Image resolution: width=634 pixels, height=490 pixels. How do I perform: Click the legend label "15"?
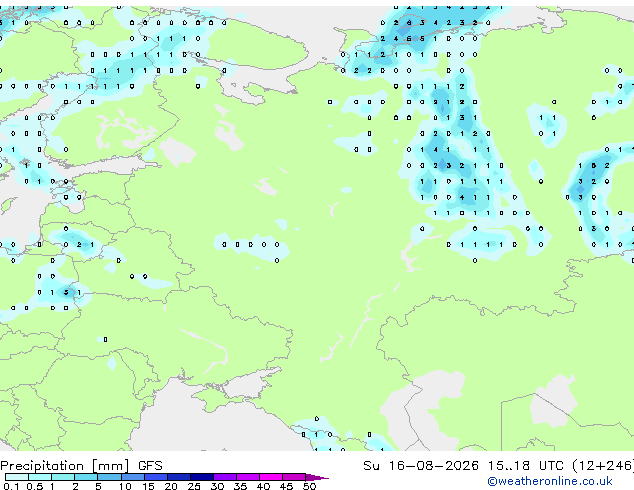tap(148, 486)
